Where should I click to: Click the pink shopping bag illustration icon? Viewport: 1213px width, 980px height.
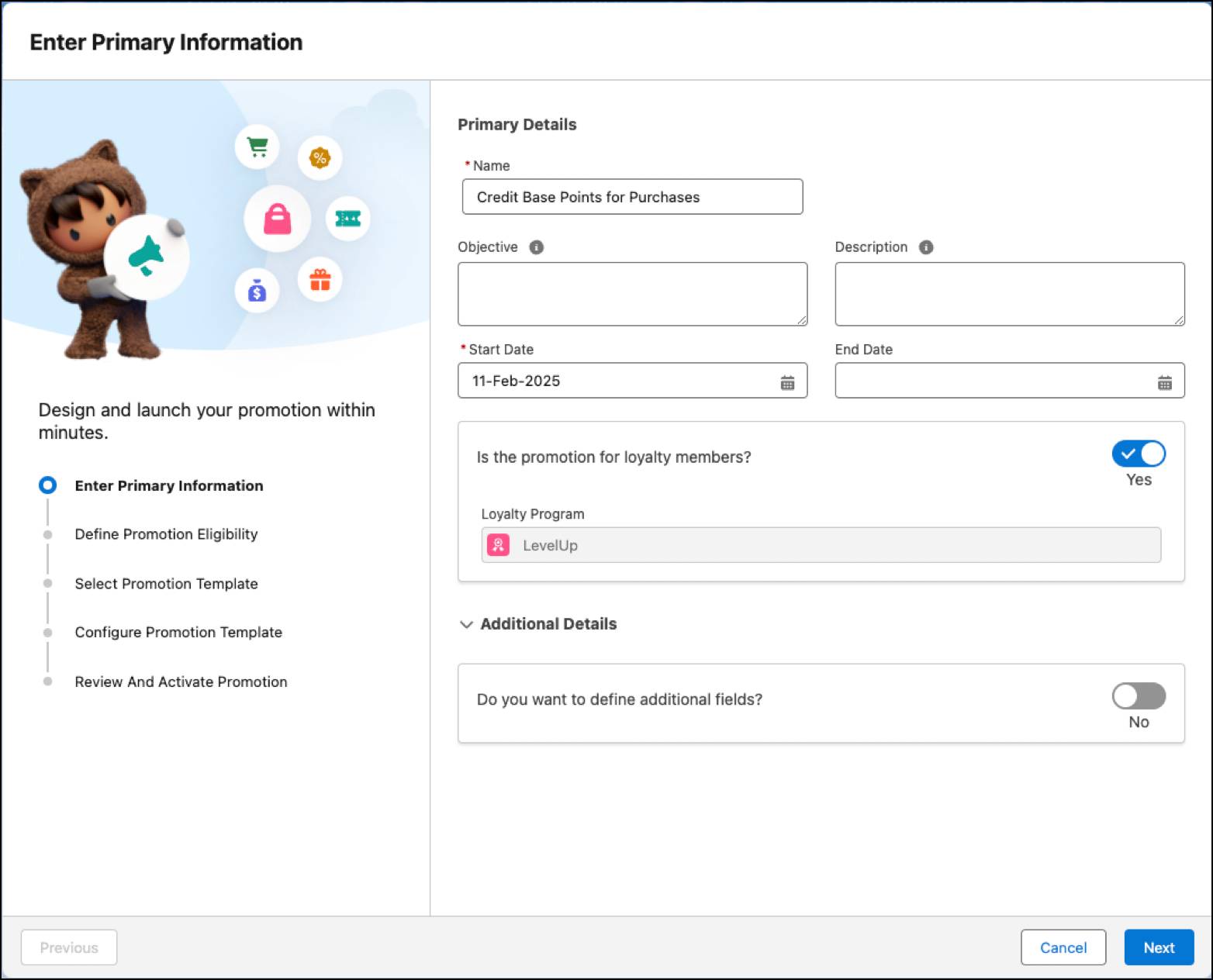click(x=277, y=219)
